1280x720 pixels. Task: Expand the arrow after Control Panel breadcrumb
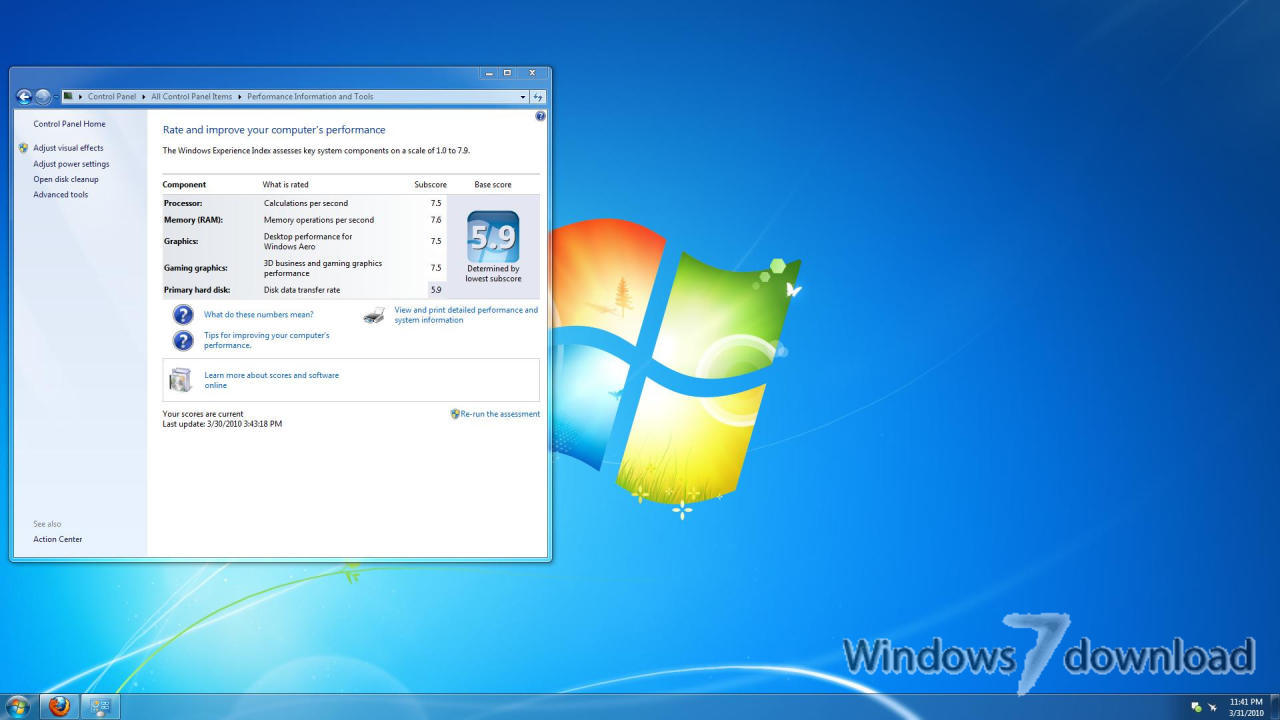[x=143, y=97]
